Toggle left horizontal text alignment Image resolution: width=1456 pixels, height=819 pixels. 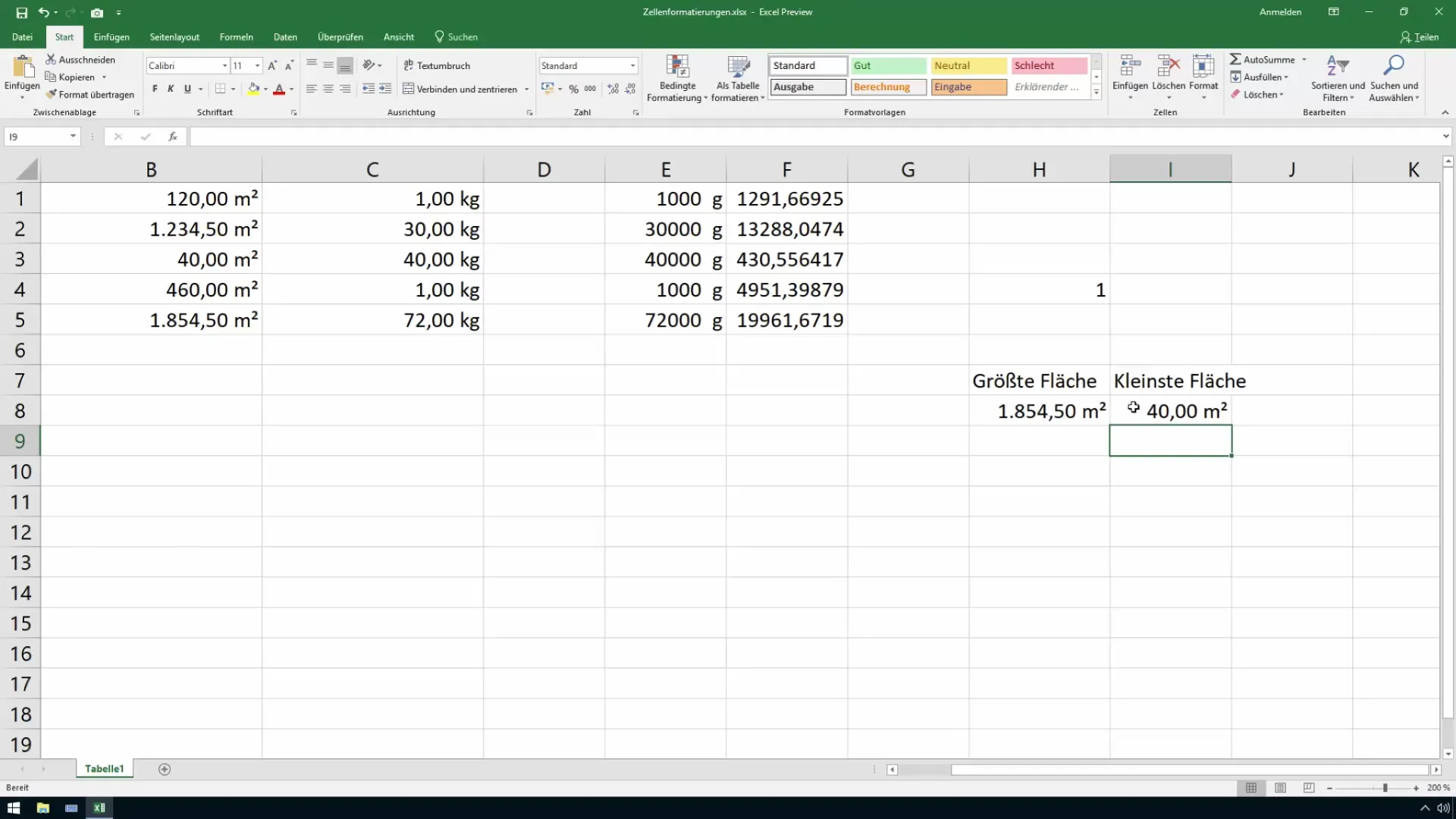[312, 89]
